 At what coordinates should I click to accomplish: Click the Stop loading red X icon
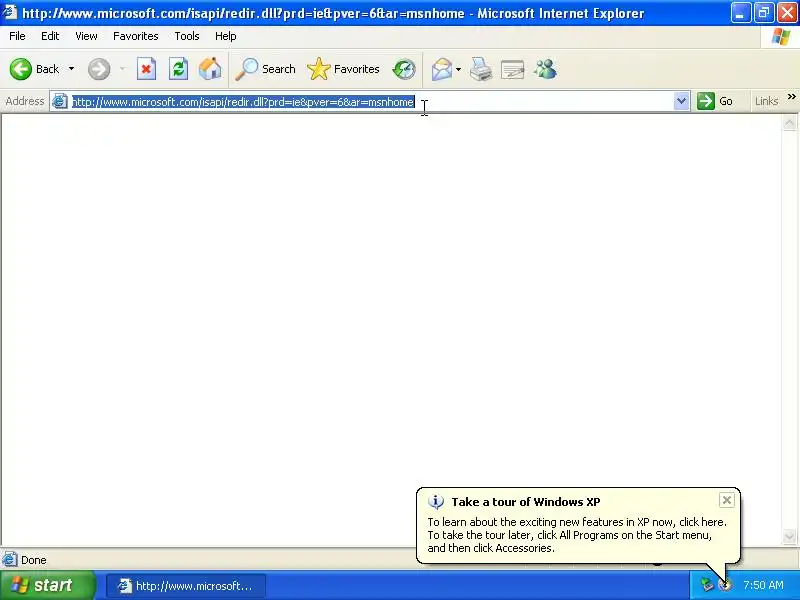click(146, 69)
